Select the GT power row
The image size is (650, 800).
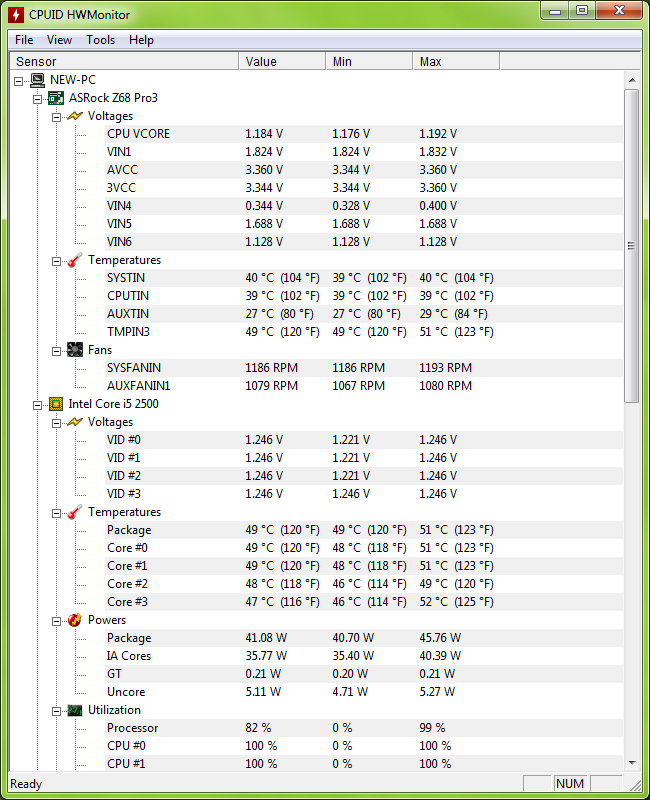point(364,674)
